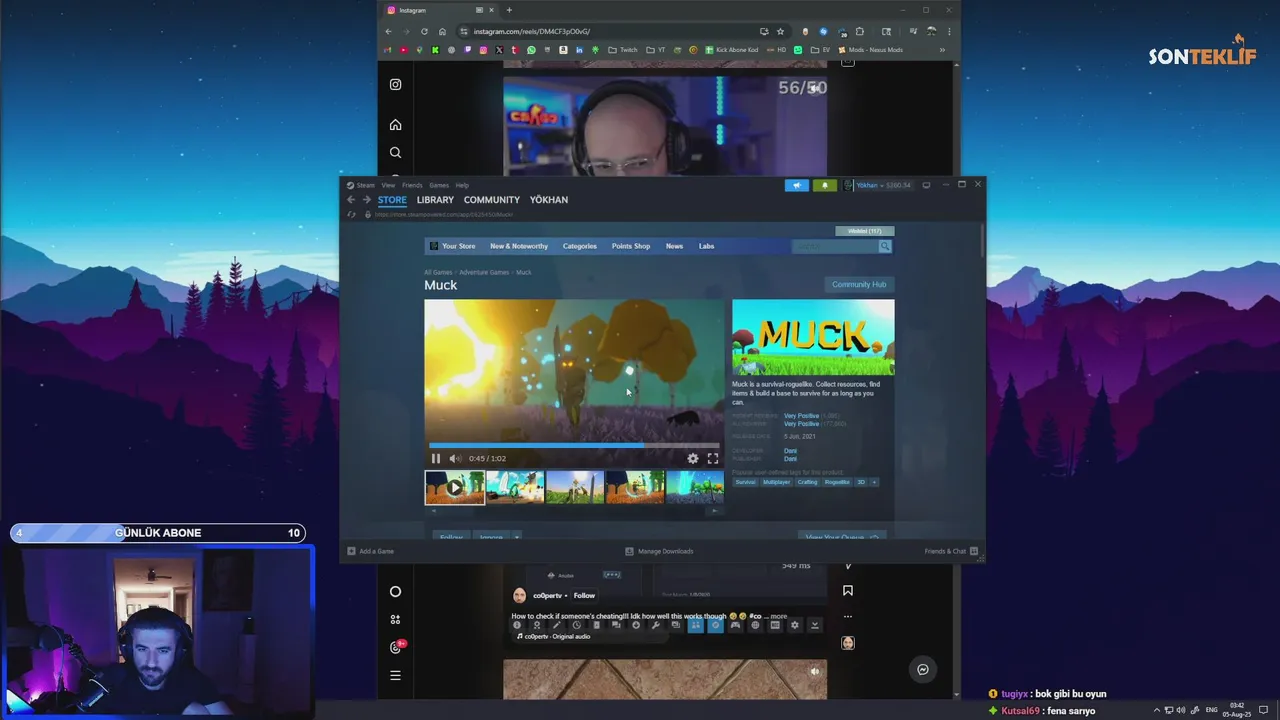Open Threads icon with 9+ badge
This screenshot has height=720, width=1280.
point(396,647)
